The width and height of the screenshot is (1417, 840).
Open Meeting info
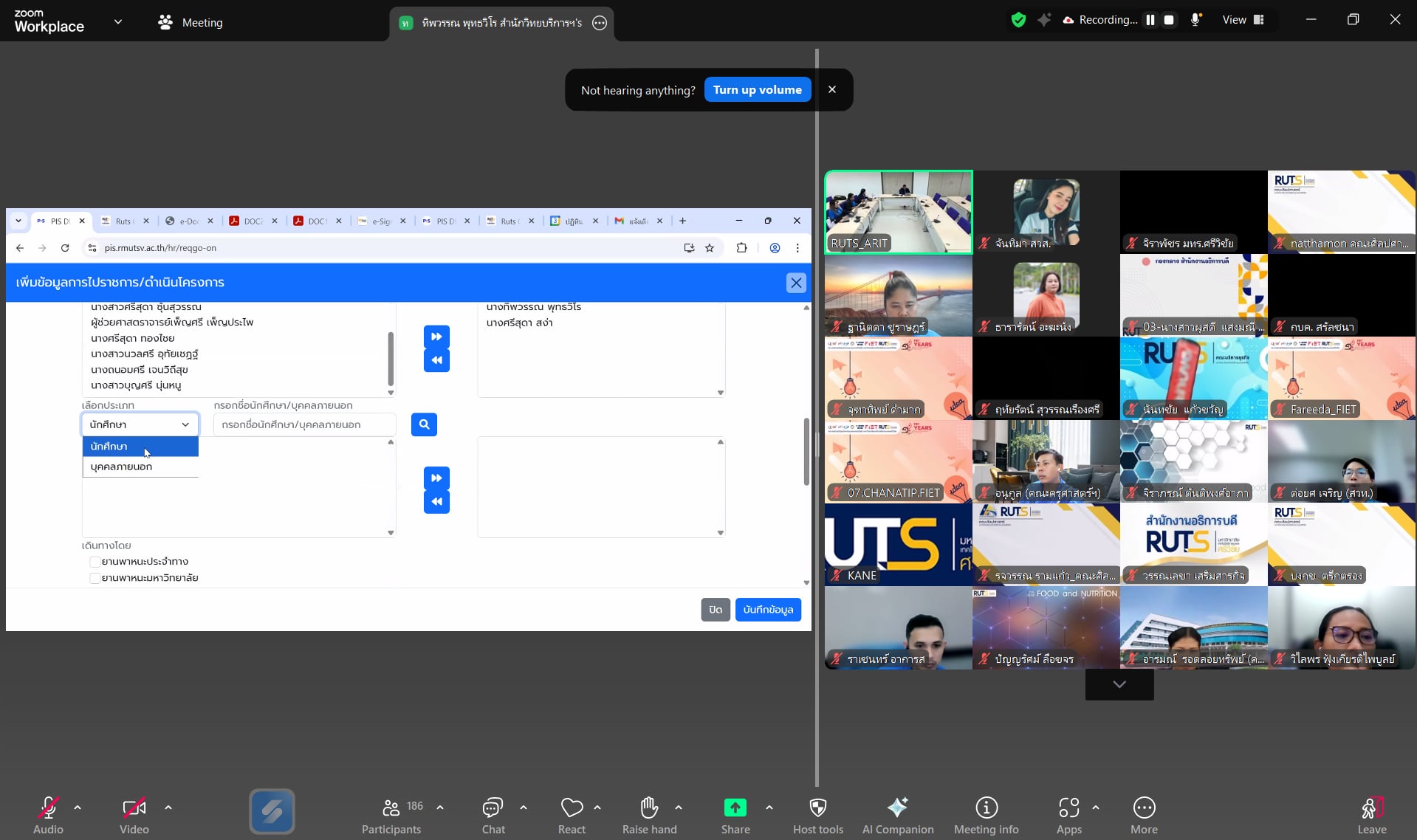click(986, 808)
